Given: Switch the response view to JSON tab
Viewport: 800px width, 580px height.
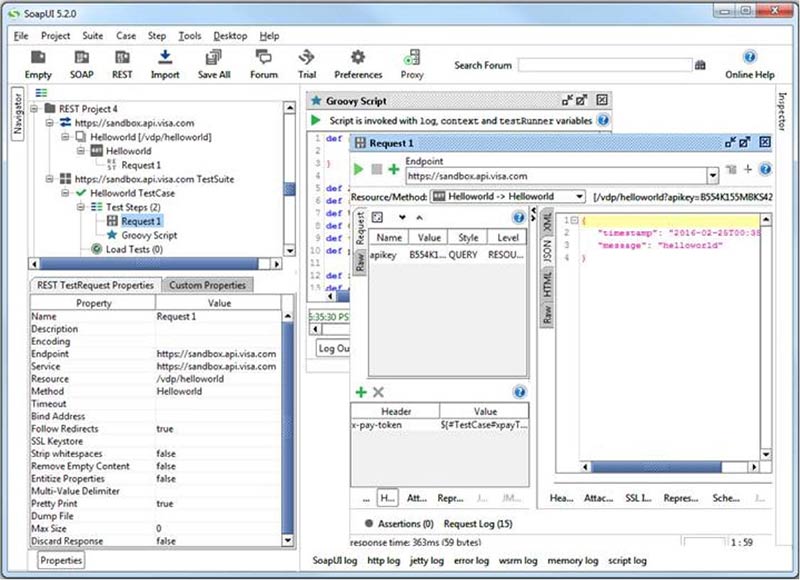Looking at the screenshot, I should pyautogui.click(x=547, y=251).
